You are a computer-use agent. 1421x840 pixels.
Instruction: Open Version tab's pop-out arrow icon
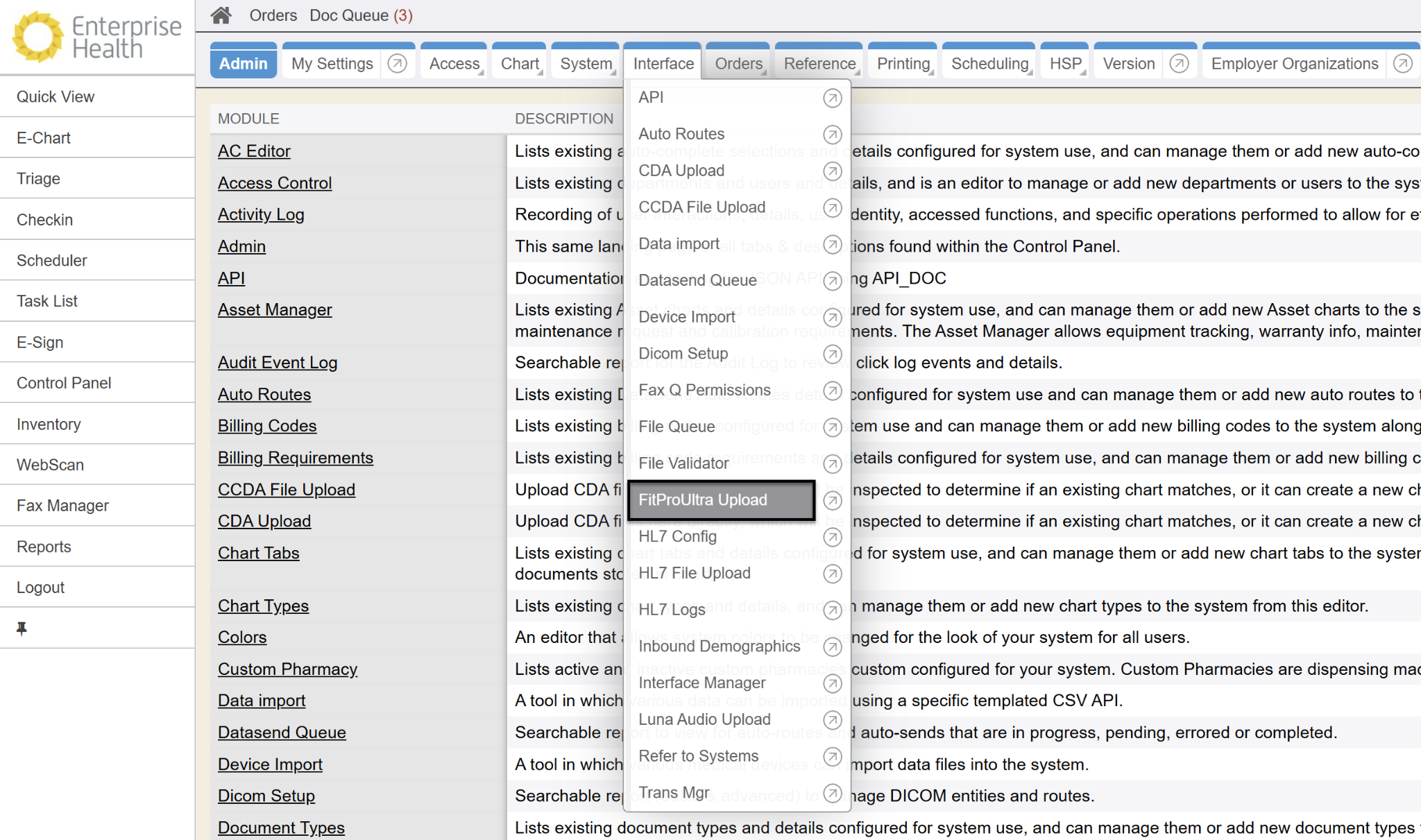1179,64
